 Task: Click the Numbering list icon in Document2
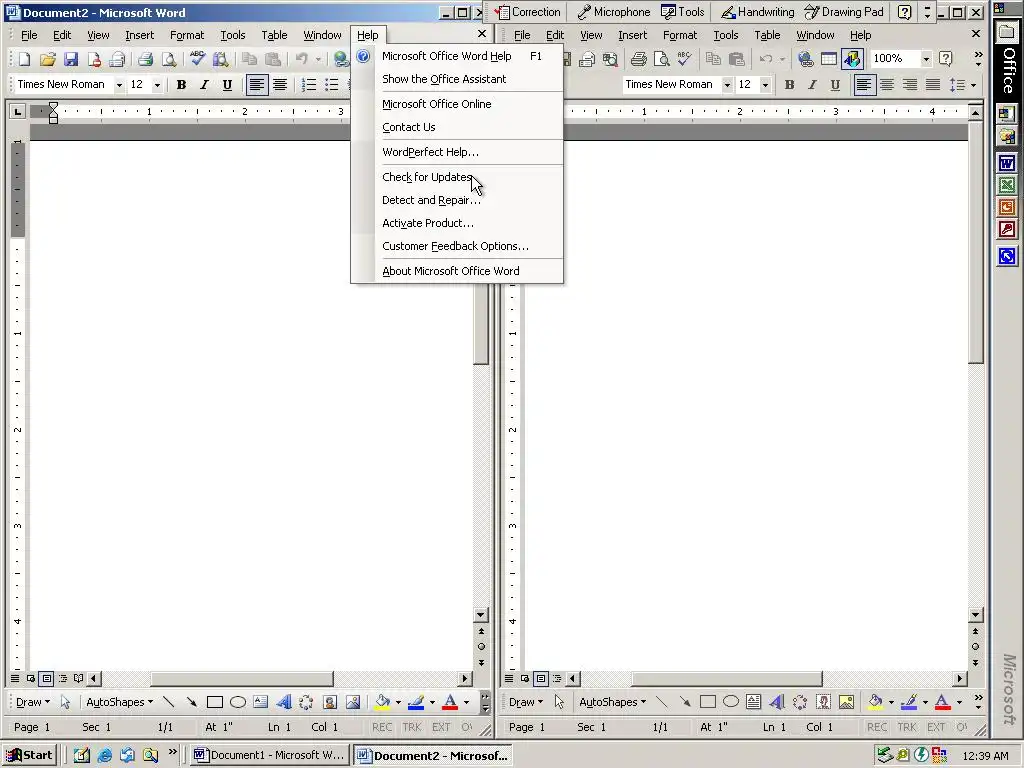[309, 85]
